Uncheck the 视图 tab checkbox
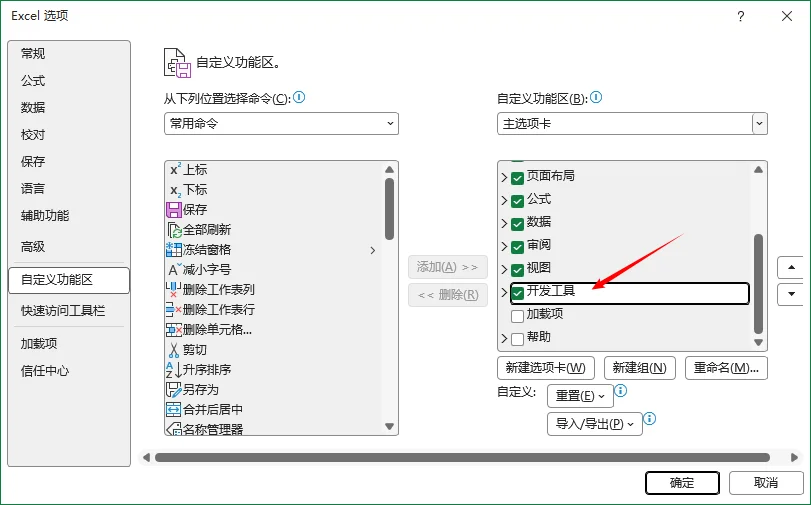This screenshot has height=505, width=811. pyautogui.click(x=517, y=270)
